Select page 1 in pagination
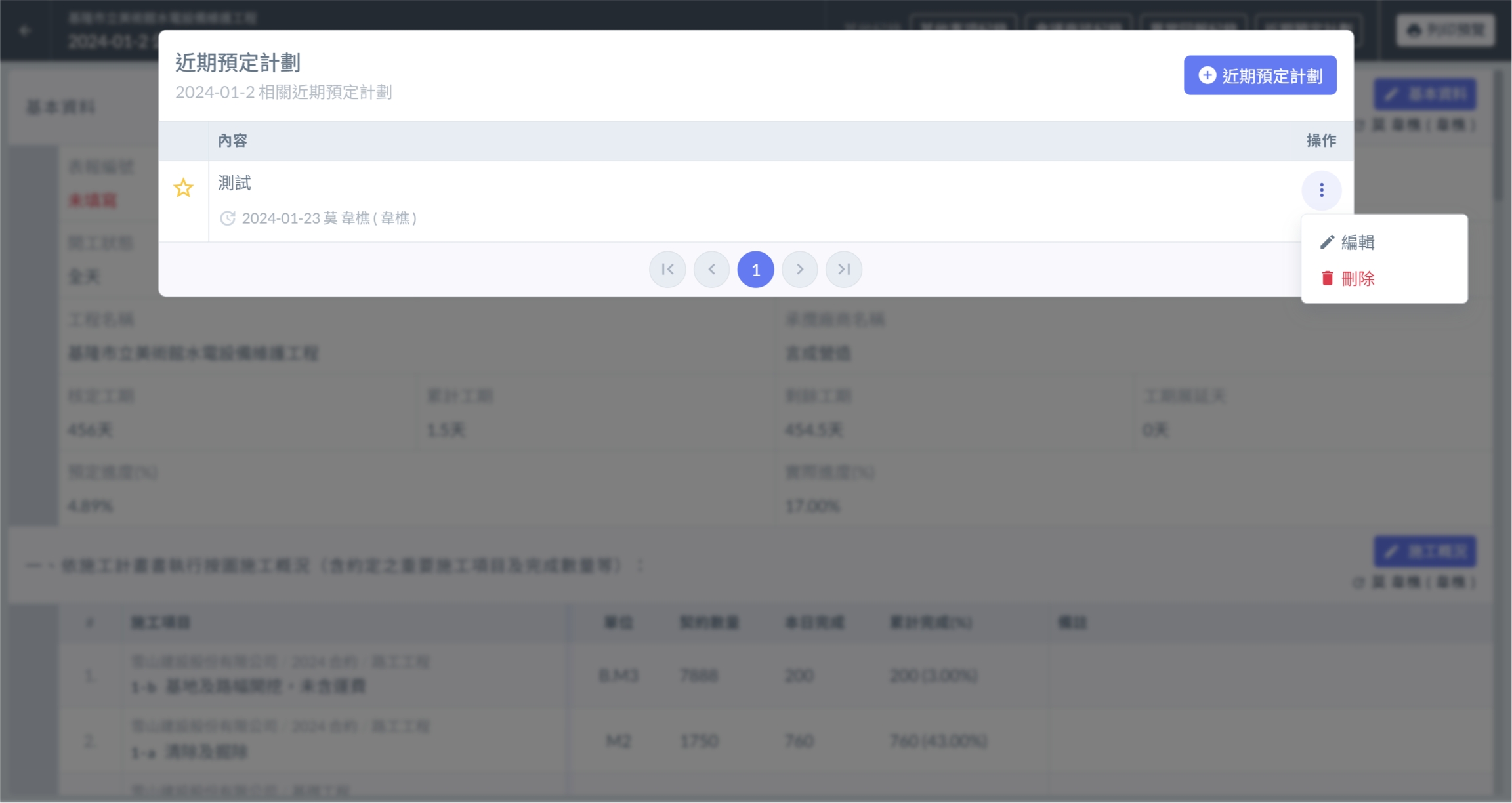 point(755,270)
